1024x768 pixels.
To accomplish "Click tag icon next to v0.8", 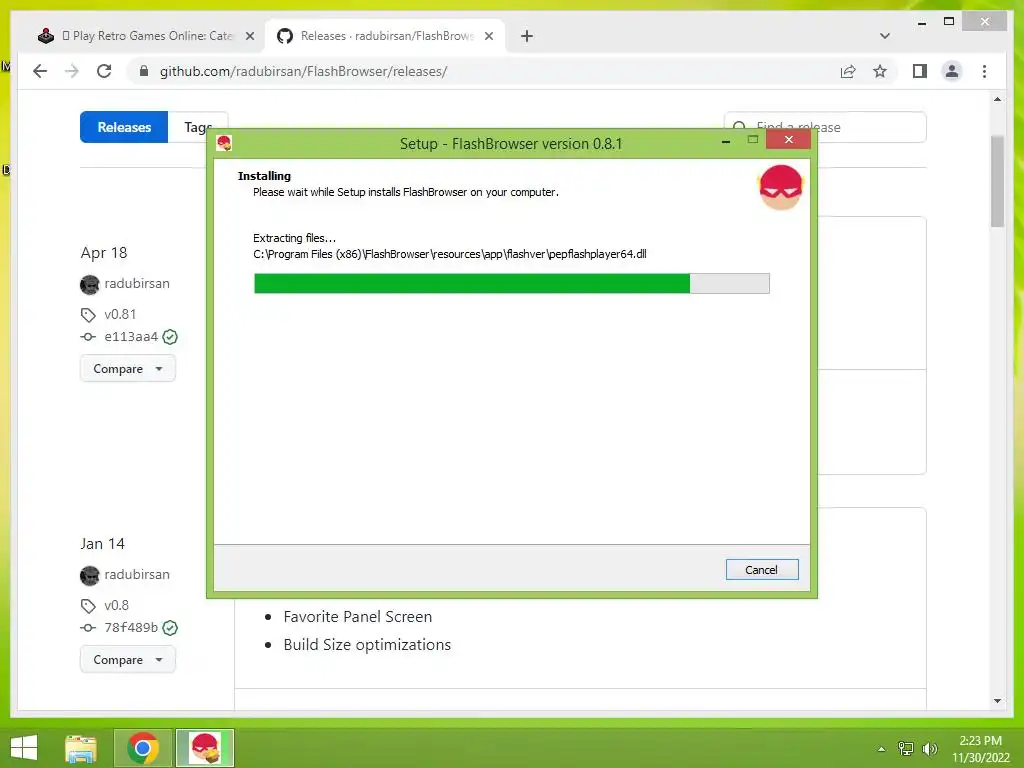I will [x=88, y=607].
